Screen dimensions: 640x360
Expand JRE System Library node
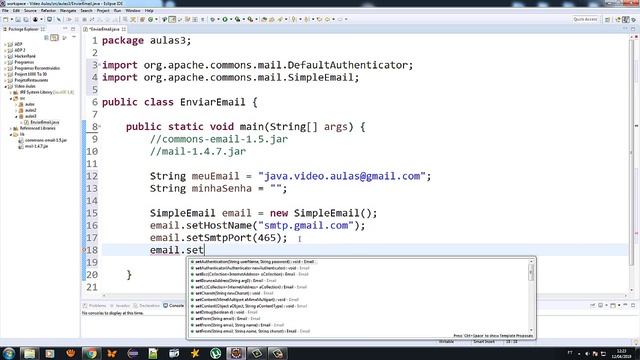coord(11,93)
